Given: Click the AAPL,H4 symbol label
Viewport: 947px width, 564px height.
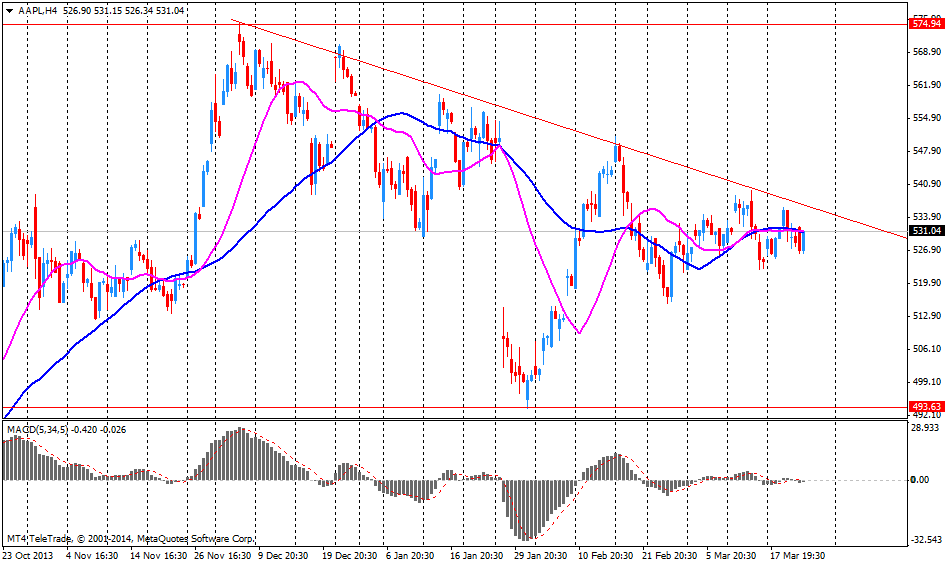Looking at the screenshot, I should coord(37,10).
